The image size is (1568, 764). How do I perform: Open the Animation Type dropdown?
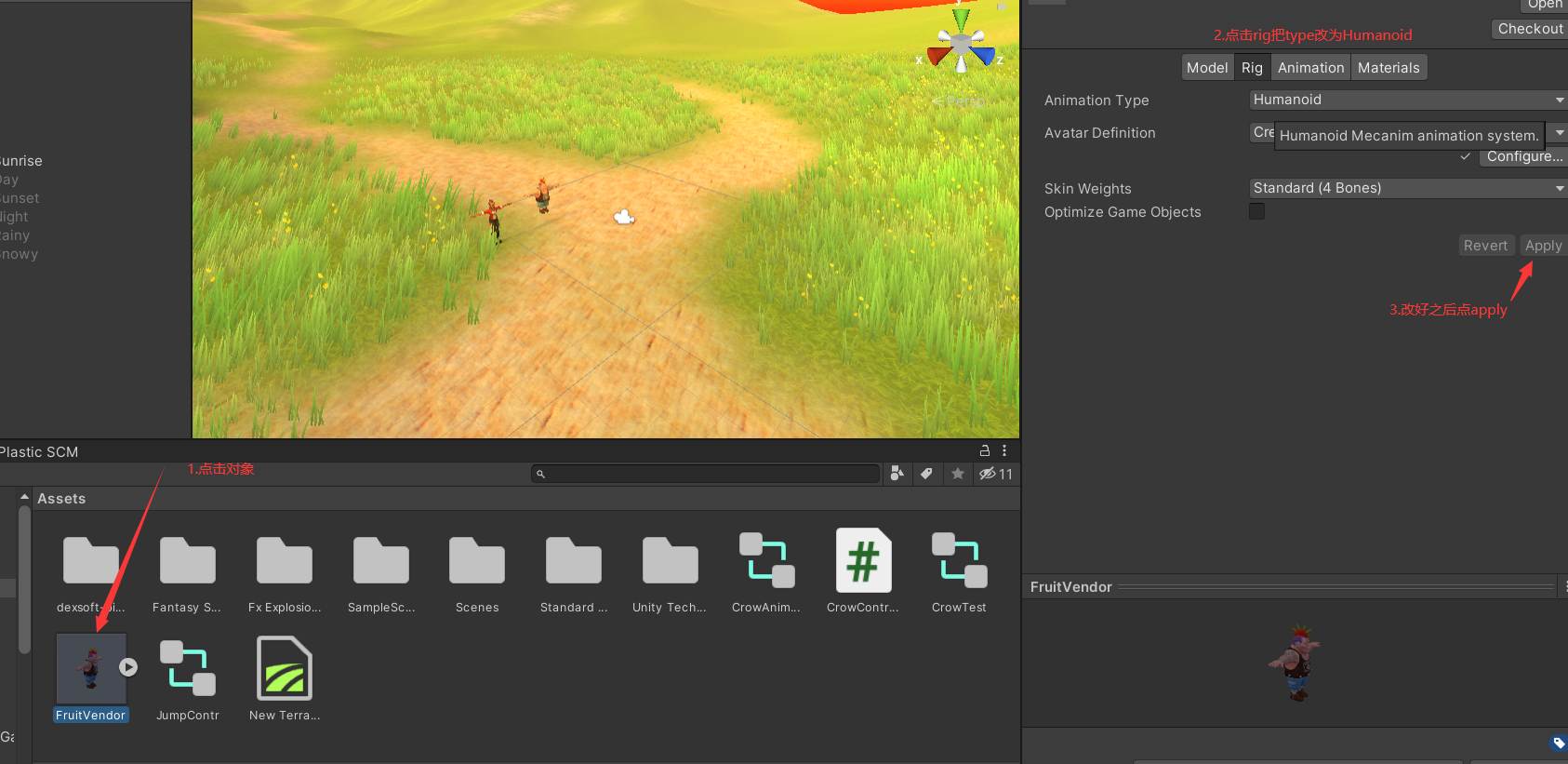(x=1408, y=100)
